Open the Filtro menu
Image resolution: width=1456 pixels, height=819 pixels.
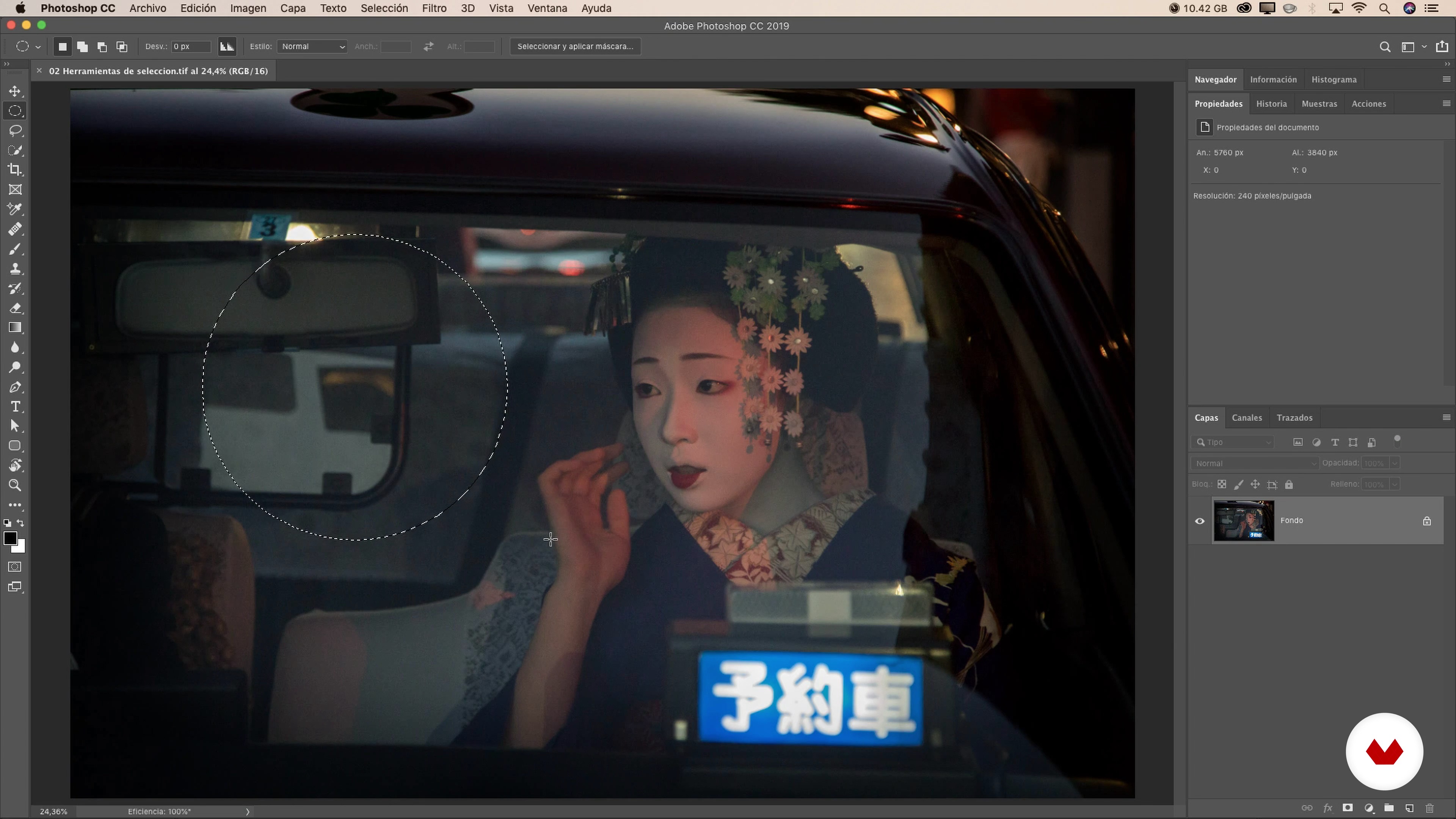(x=433, y=8)
